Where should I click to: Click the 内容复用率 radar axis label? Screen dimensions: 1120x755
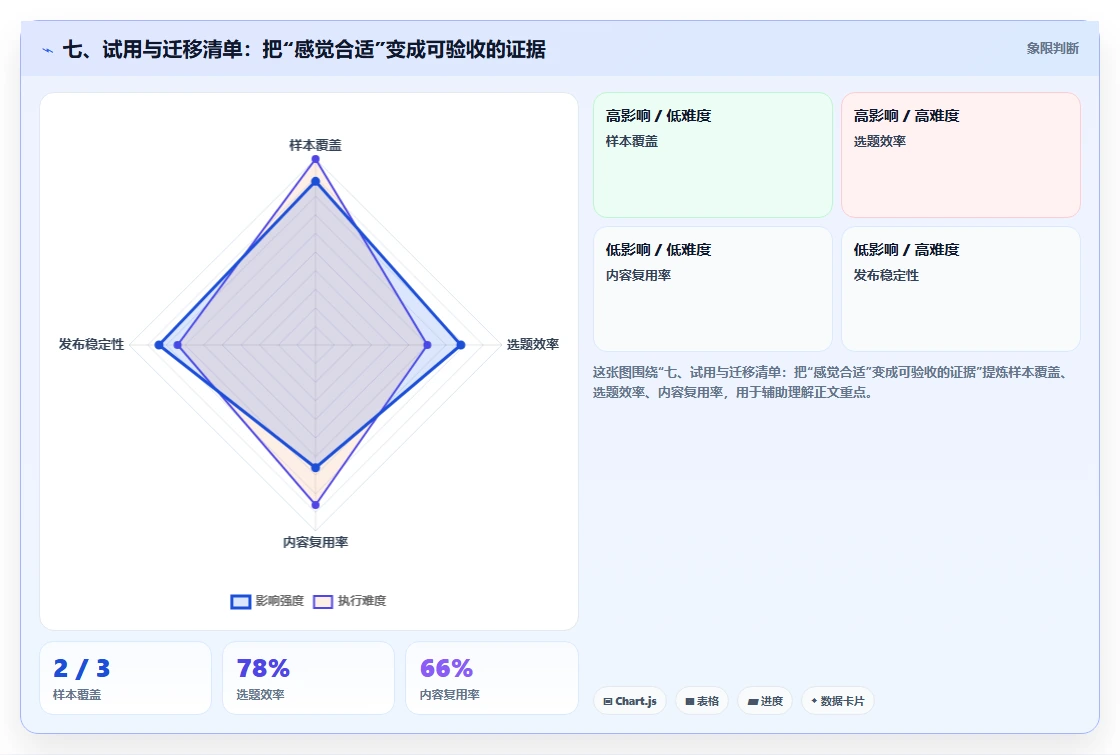(x=315, y=542)
